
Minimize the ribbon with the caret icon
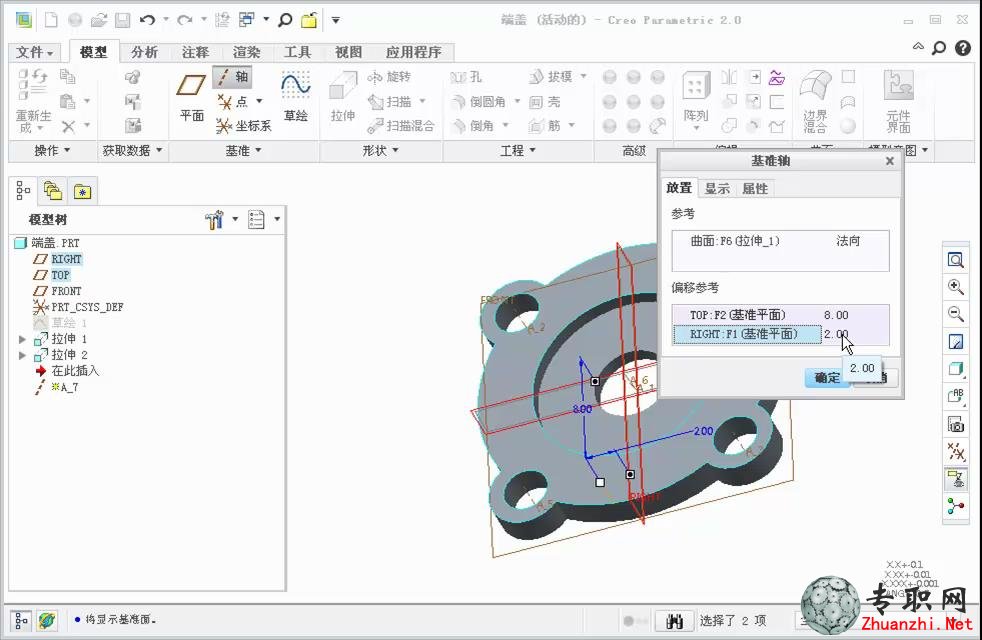tap(917, 46)
